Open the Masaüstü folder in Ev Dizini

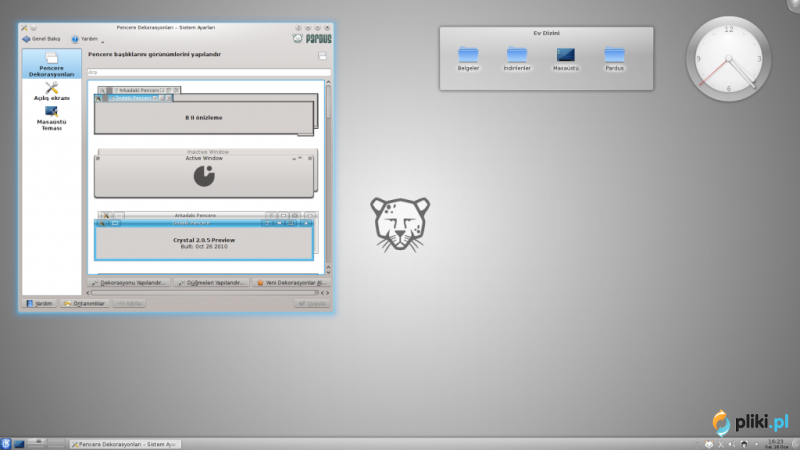(x=566, y=59)
